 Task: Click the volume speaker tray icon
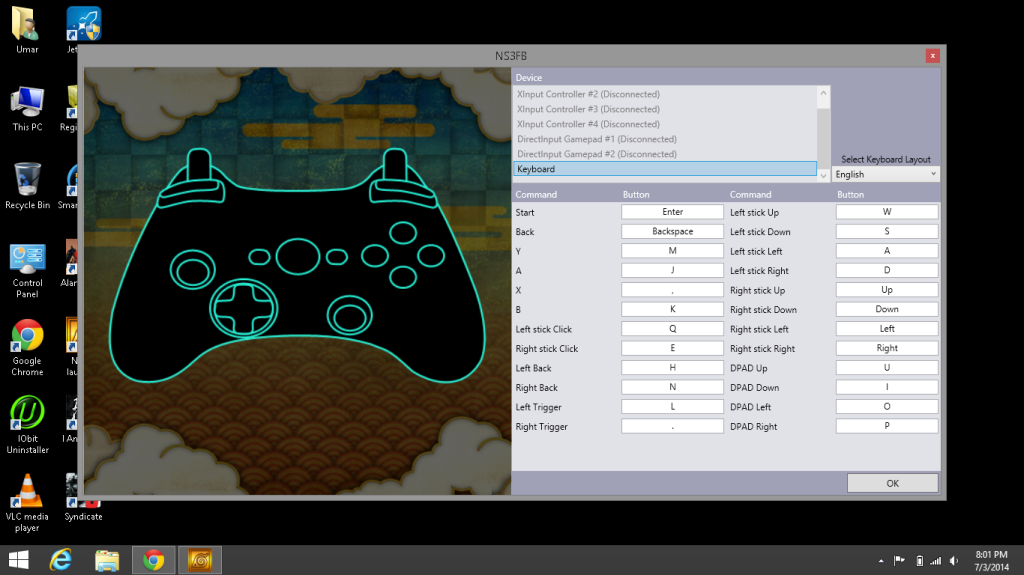954,561
